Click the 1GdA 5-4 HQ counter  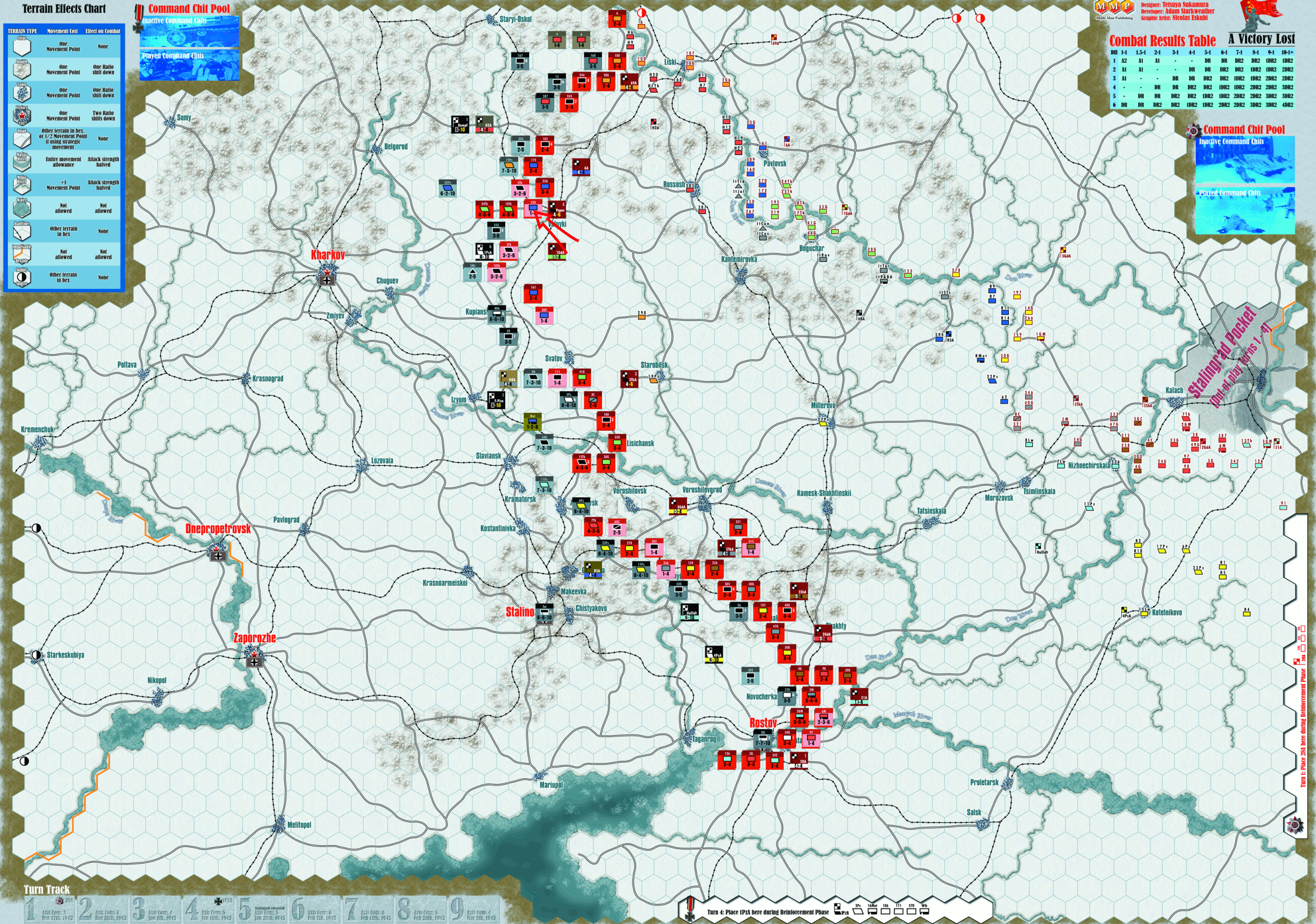click(558, 251)
